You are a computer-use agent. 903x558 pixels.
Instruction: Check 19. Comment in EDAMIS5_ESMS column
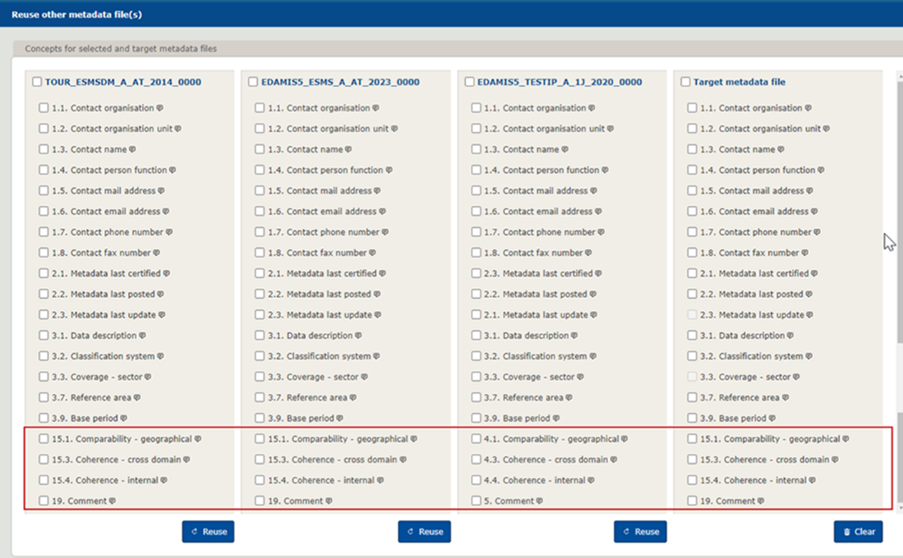[x=260, y=501]
